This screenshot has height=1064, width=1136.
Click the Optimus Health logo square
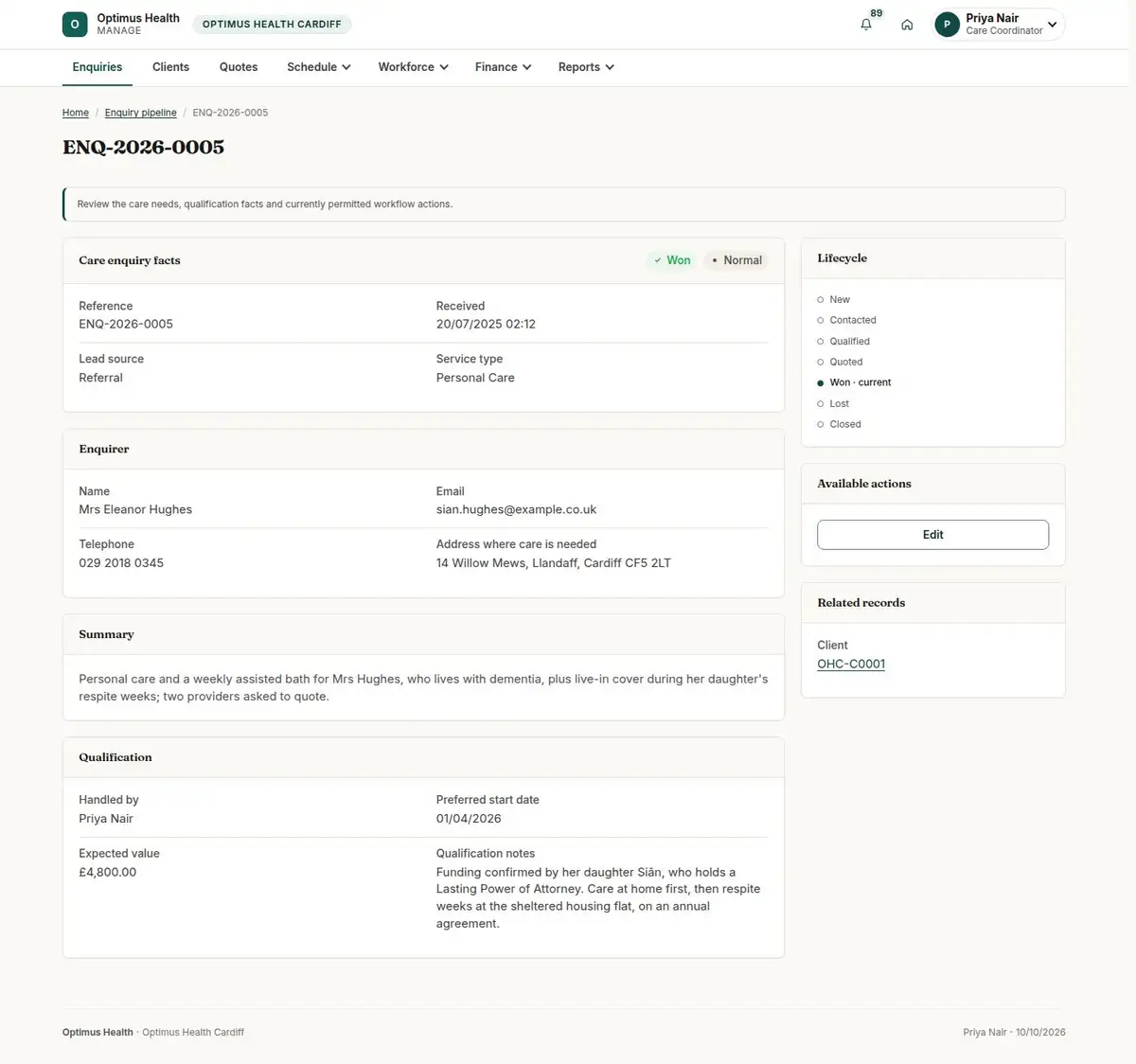pyautogui.click(x=75, y=25)
